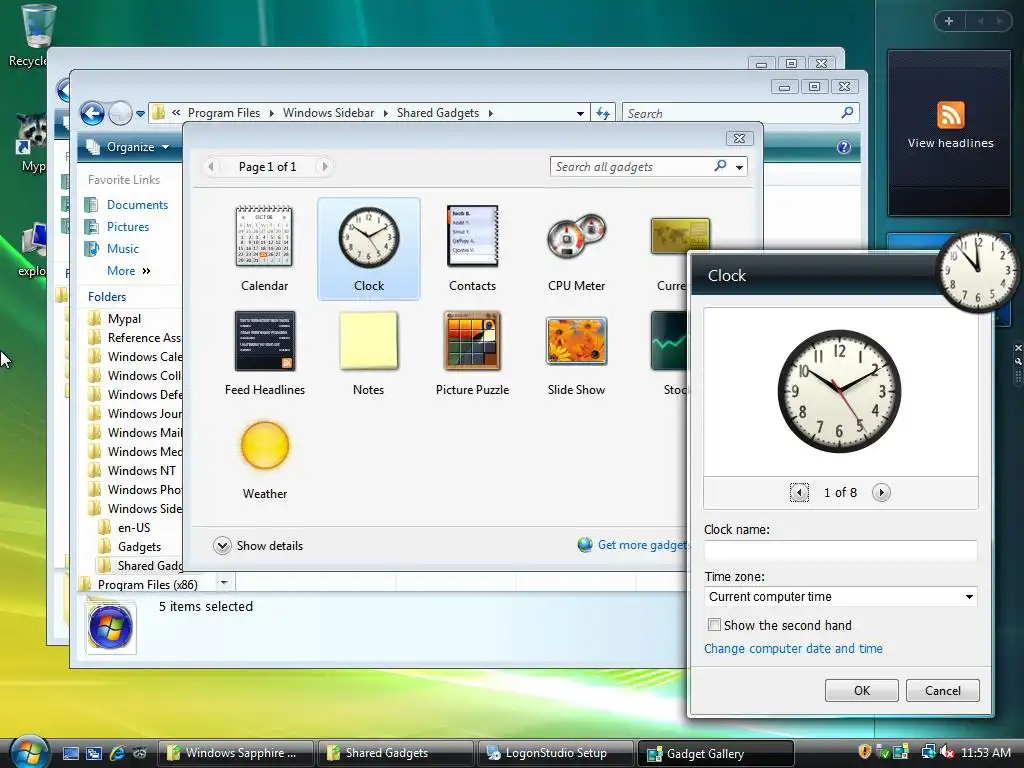
Task: Click Program Files breadcrumb segment
Action: (224, 113)
